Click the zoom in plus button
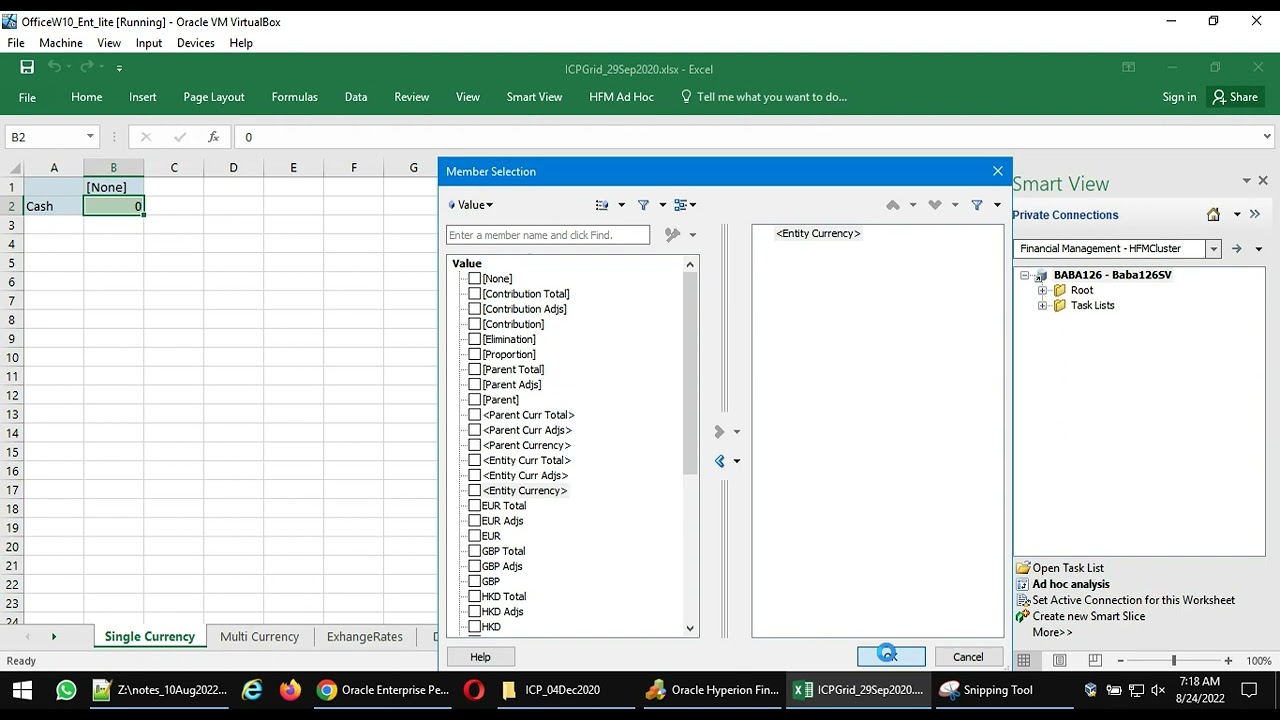 [1228, 661]
